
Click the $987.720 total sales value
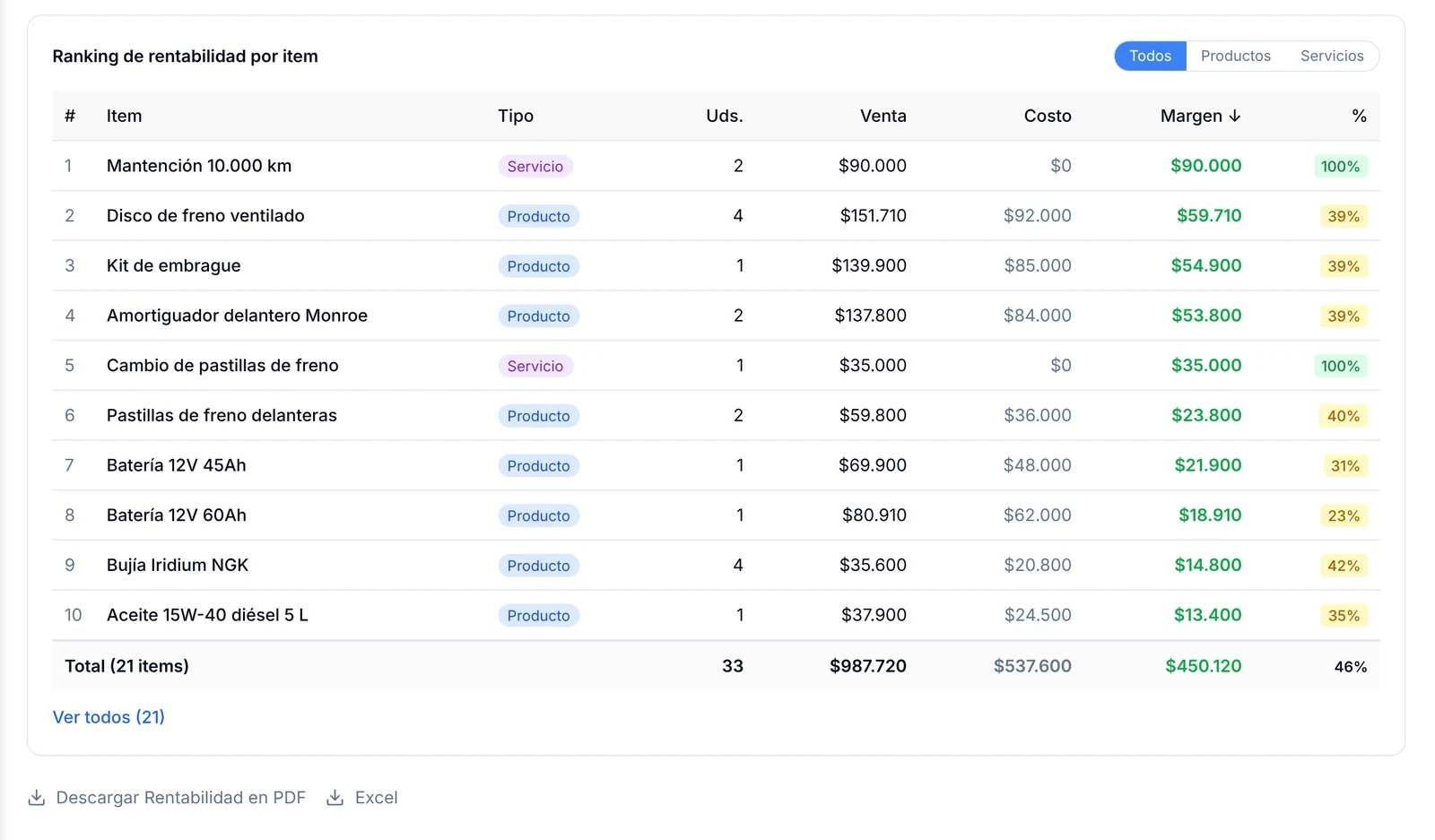point(867,666)
